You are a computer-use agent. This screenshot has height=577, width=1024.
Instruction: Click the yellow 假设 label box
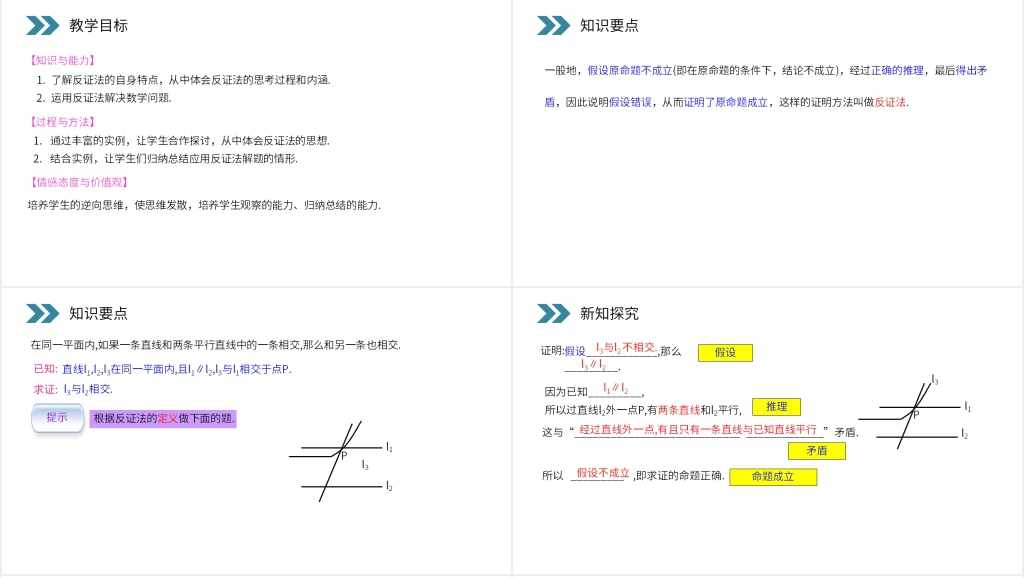[725, 352]
